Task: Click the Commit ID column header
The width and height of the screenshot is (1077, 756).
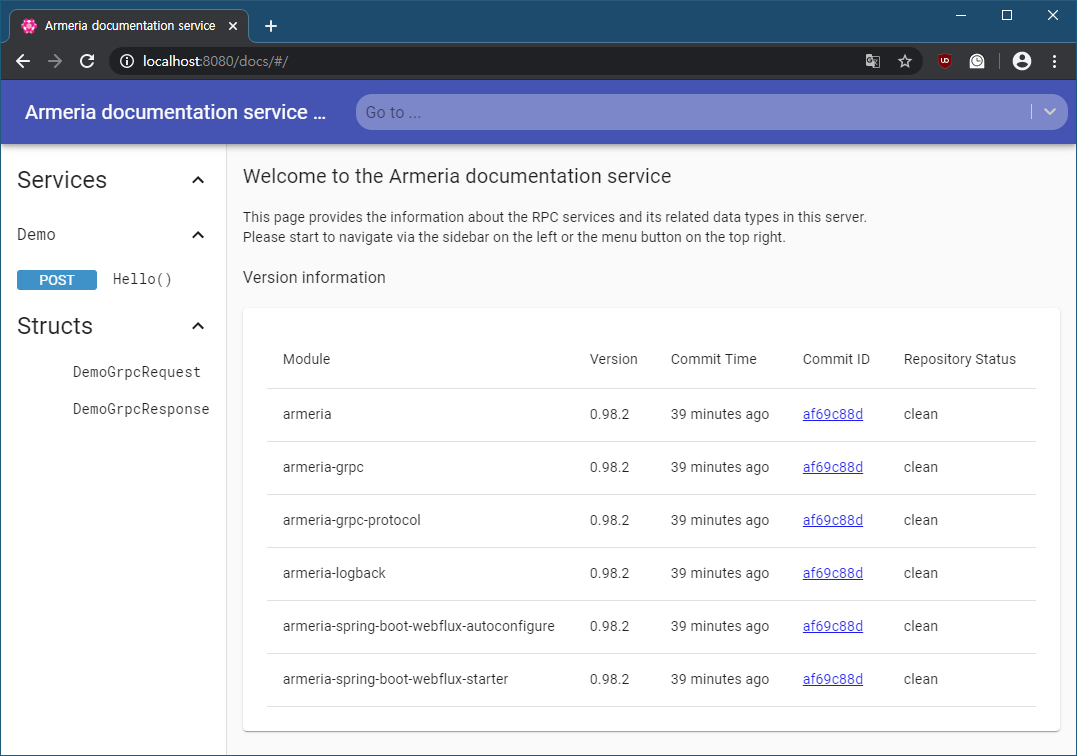Action: click(x=836, y=359)
